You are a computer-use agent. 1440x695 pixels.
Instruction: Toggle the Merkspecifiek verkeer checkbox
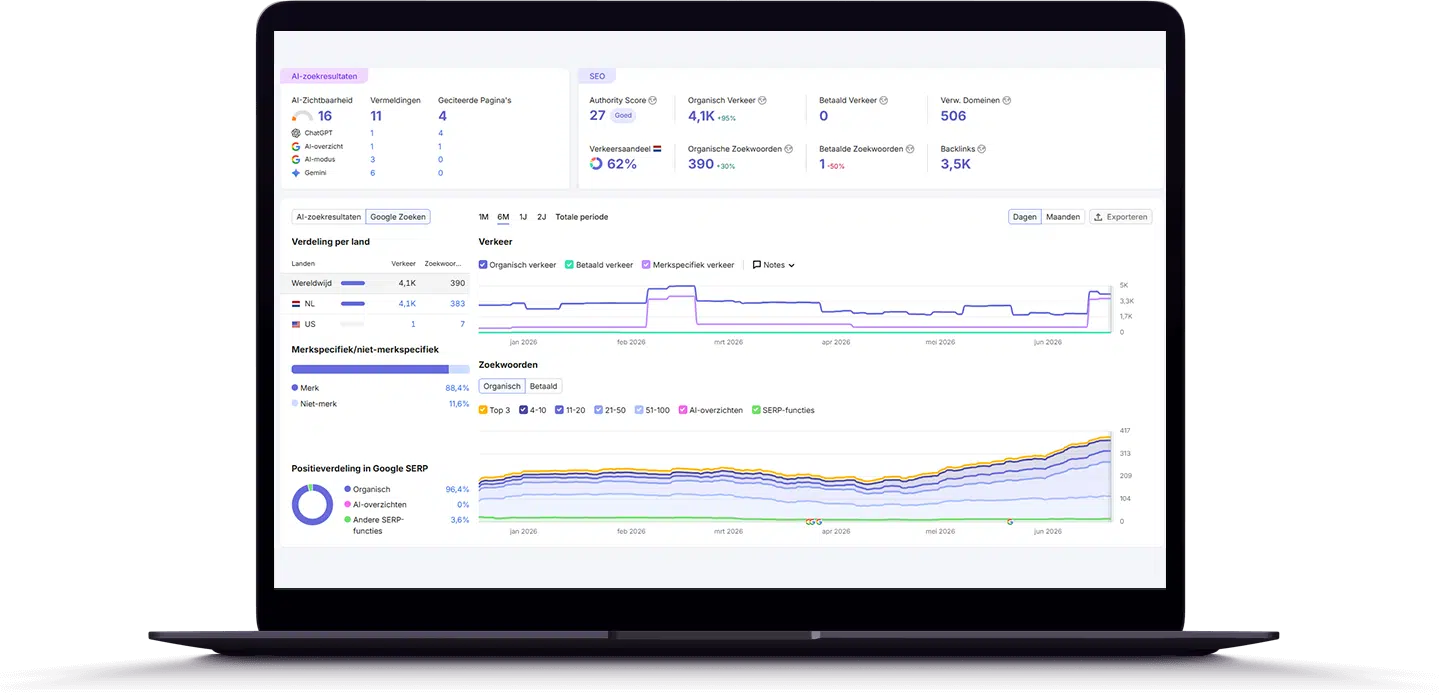(646, 265)
